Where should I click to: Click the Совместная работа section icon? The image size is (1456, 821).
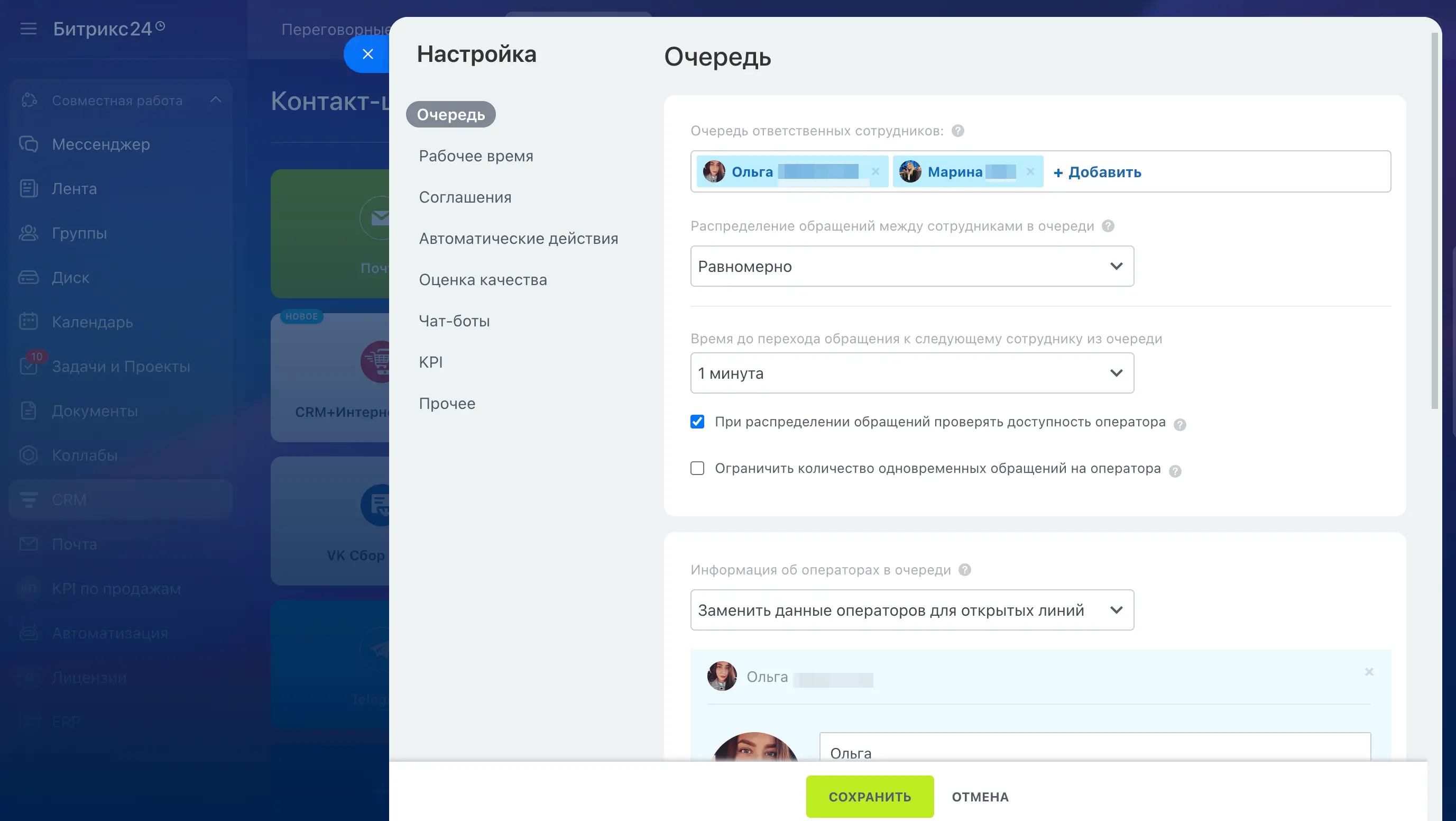coord(30,100)
